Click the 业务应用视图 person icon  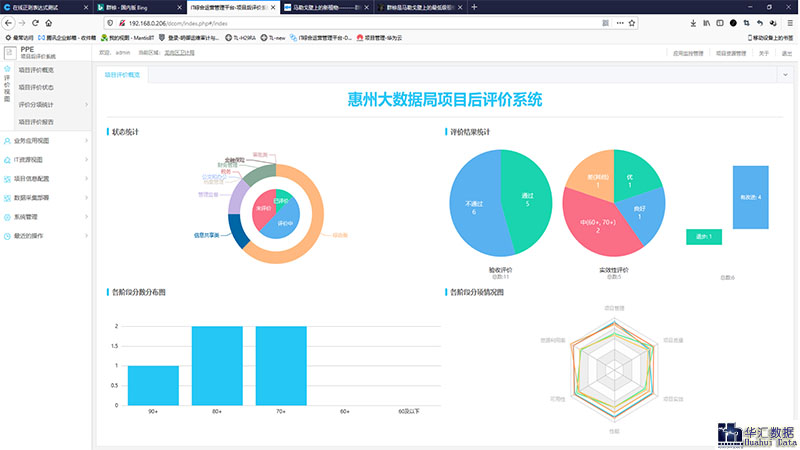click(7, 141)
